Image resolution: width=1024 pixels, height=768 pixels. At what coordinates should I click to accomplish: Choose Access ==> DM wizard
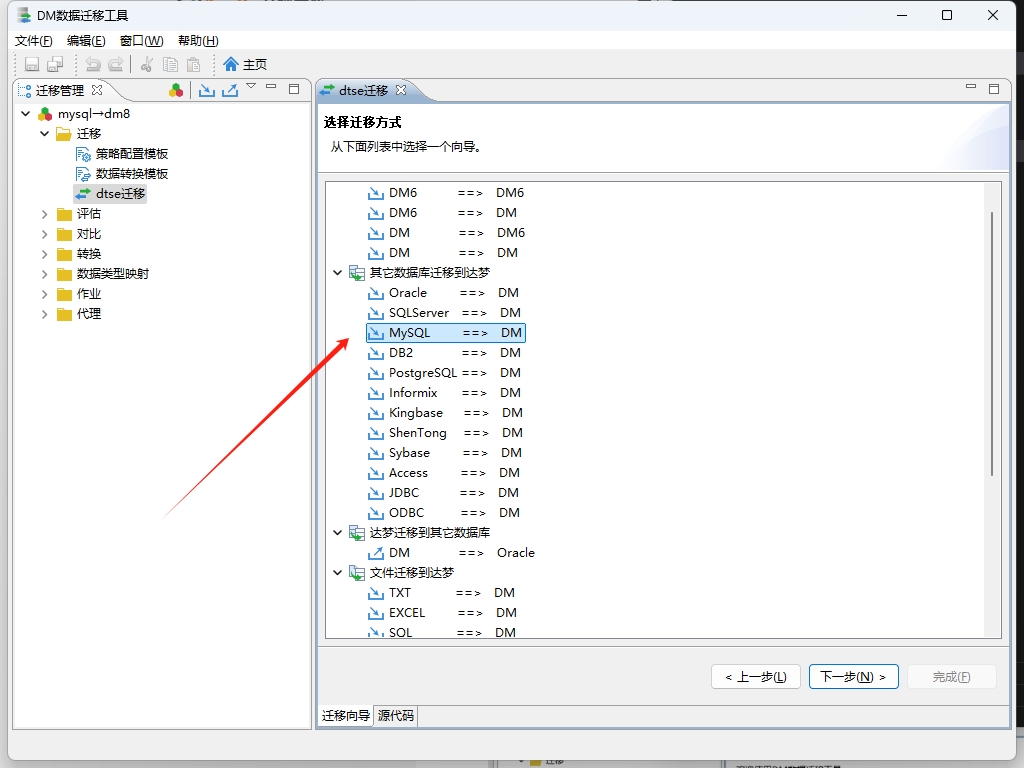pyautogui.click(x=444, y=473)
